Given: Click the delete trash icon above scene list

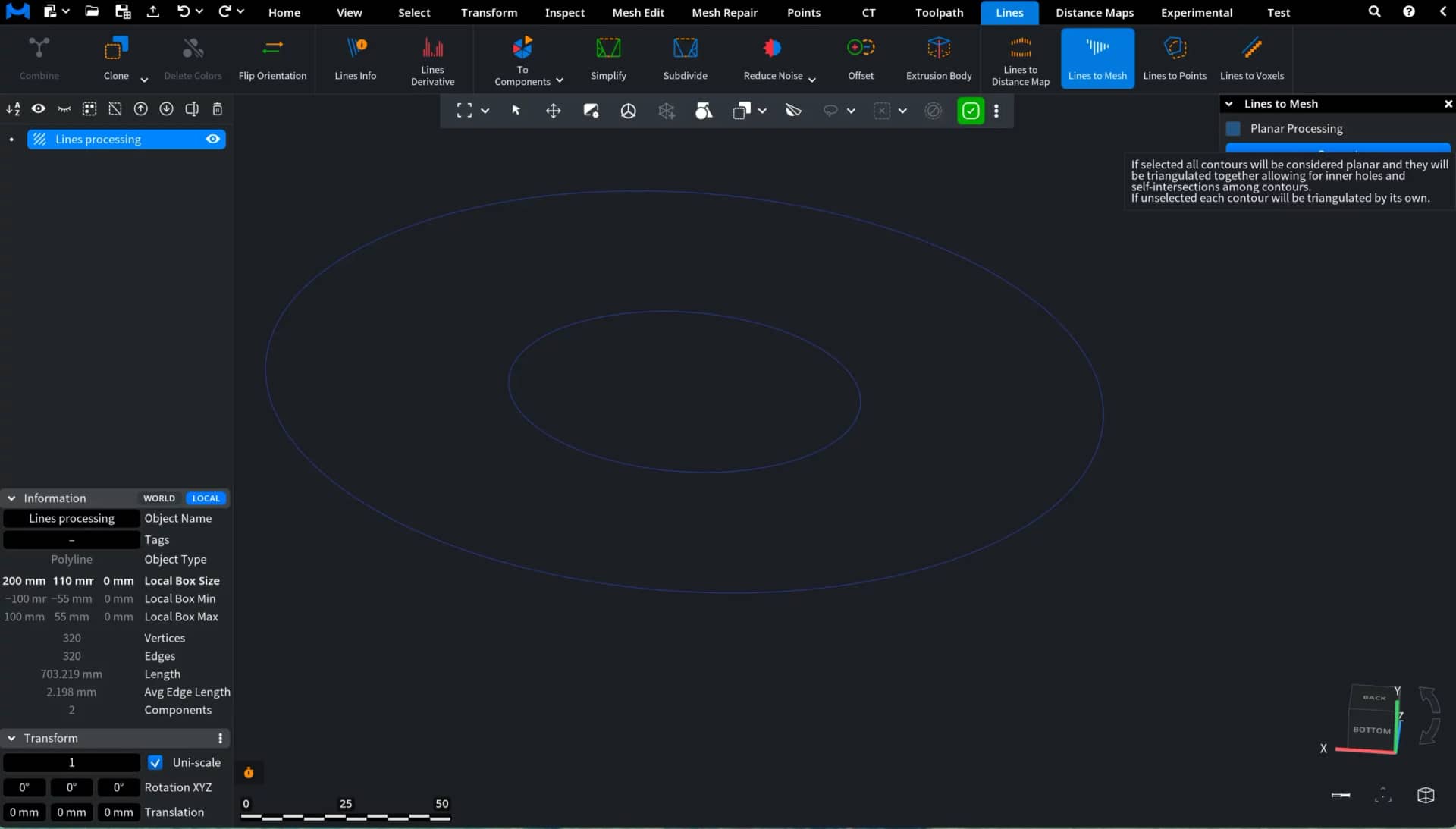Looking at the screenshot, I should pos(218,109).
